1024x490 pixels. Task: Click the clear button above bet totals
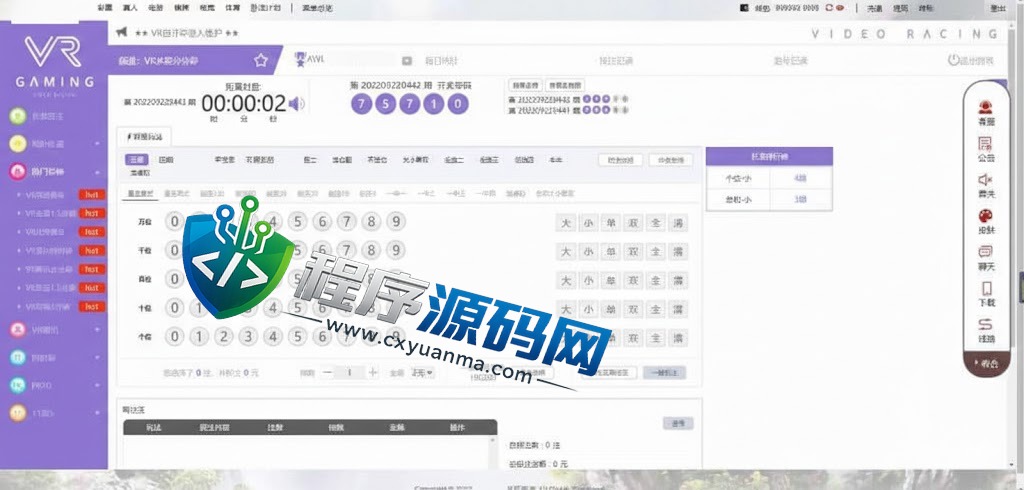678,423
